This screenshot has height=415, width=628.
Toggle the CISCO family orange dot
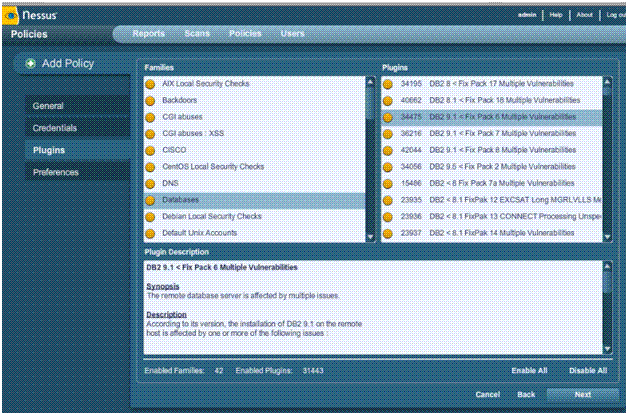click(150, 151)
